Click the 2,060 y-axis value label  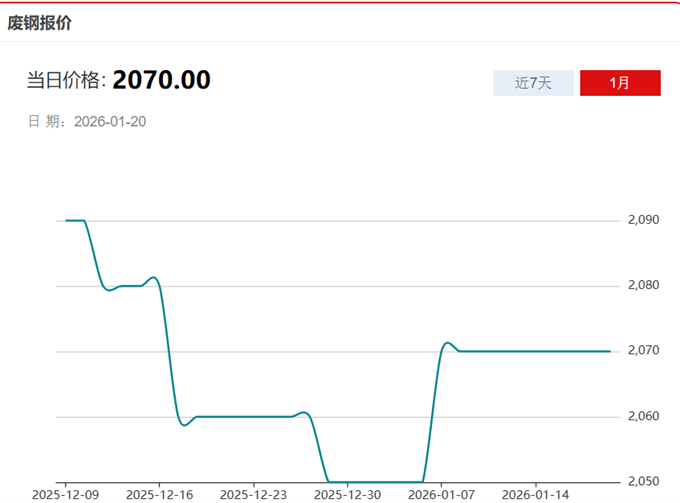tap(641, 417)
